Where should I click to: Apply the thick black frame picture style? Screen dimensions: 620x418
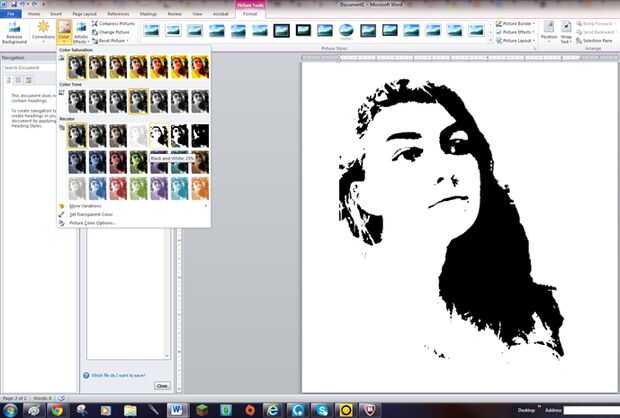tap(281, 30)
